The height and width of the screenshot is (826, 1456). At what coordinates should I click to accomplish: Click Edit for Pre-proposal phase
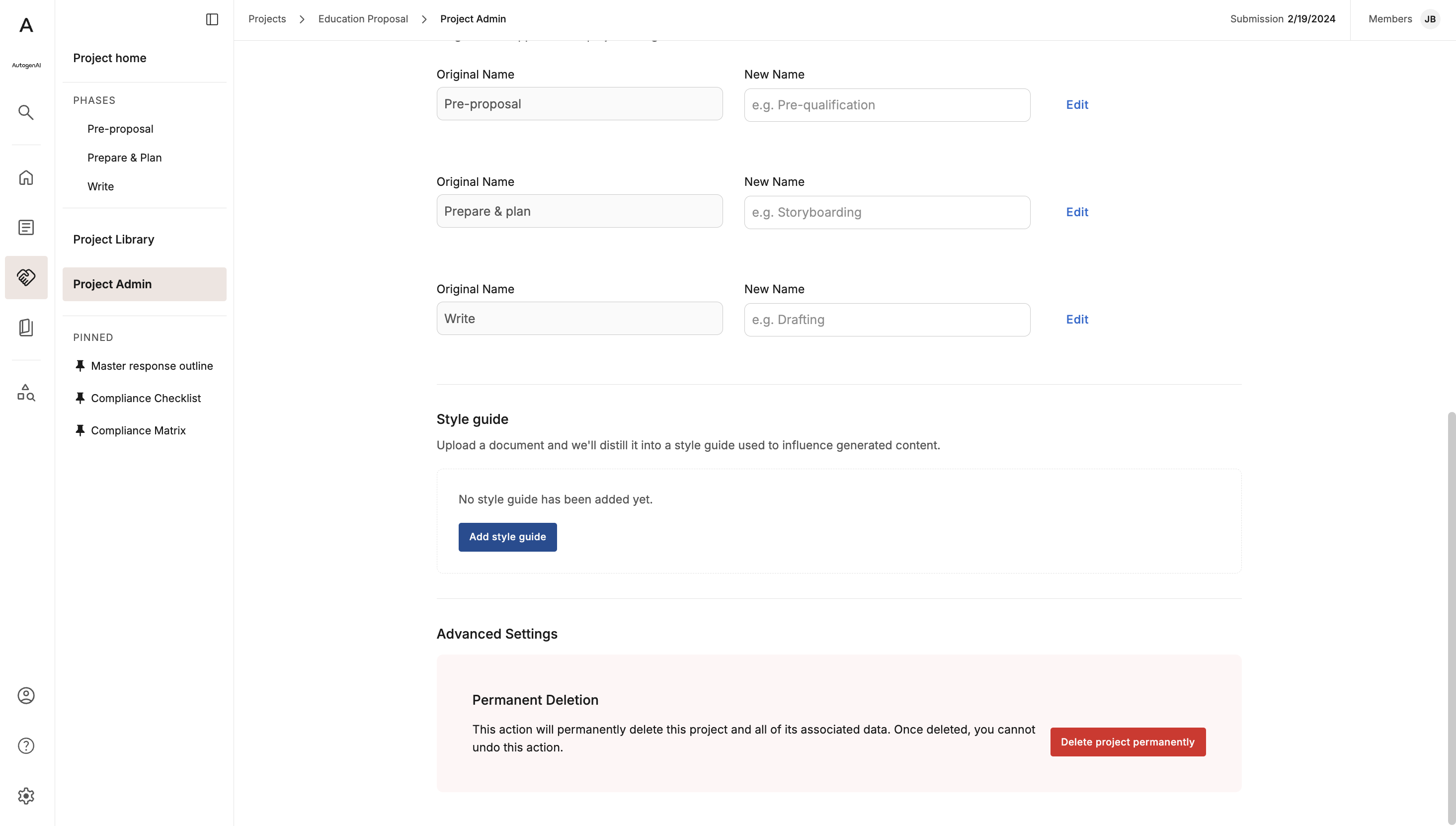[x=1077, y=105]
